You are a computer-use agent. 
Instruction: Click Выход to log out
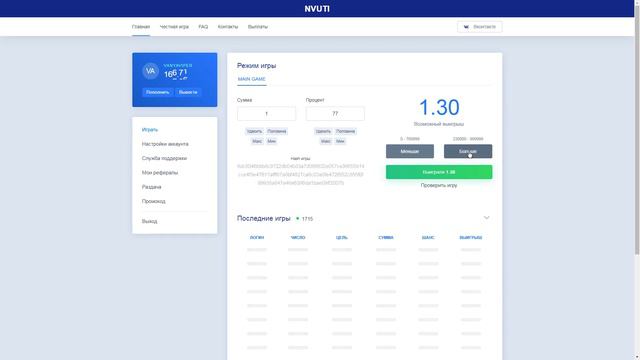click(149, 221)
